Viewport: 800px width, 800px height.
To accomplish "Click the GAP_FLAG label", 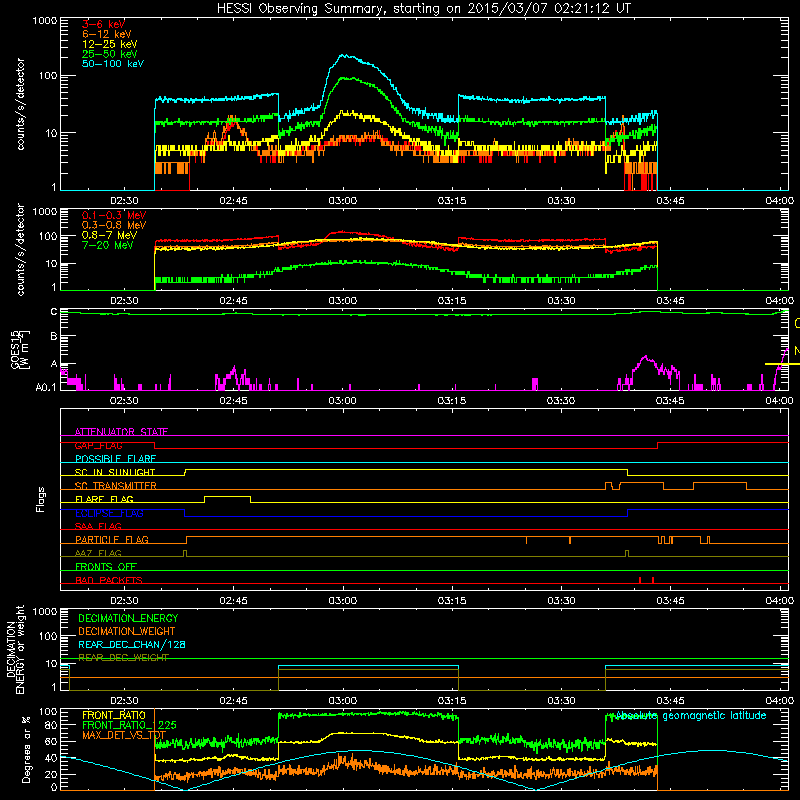I will pyautogui.click(x=98, y=445).
